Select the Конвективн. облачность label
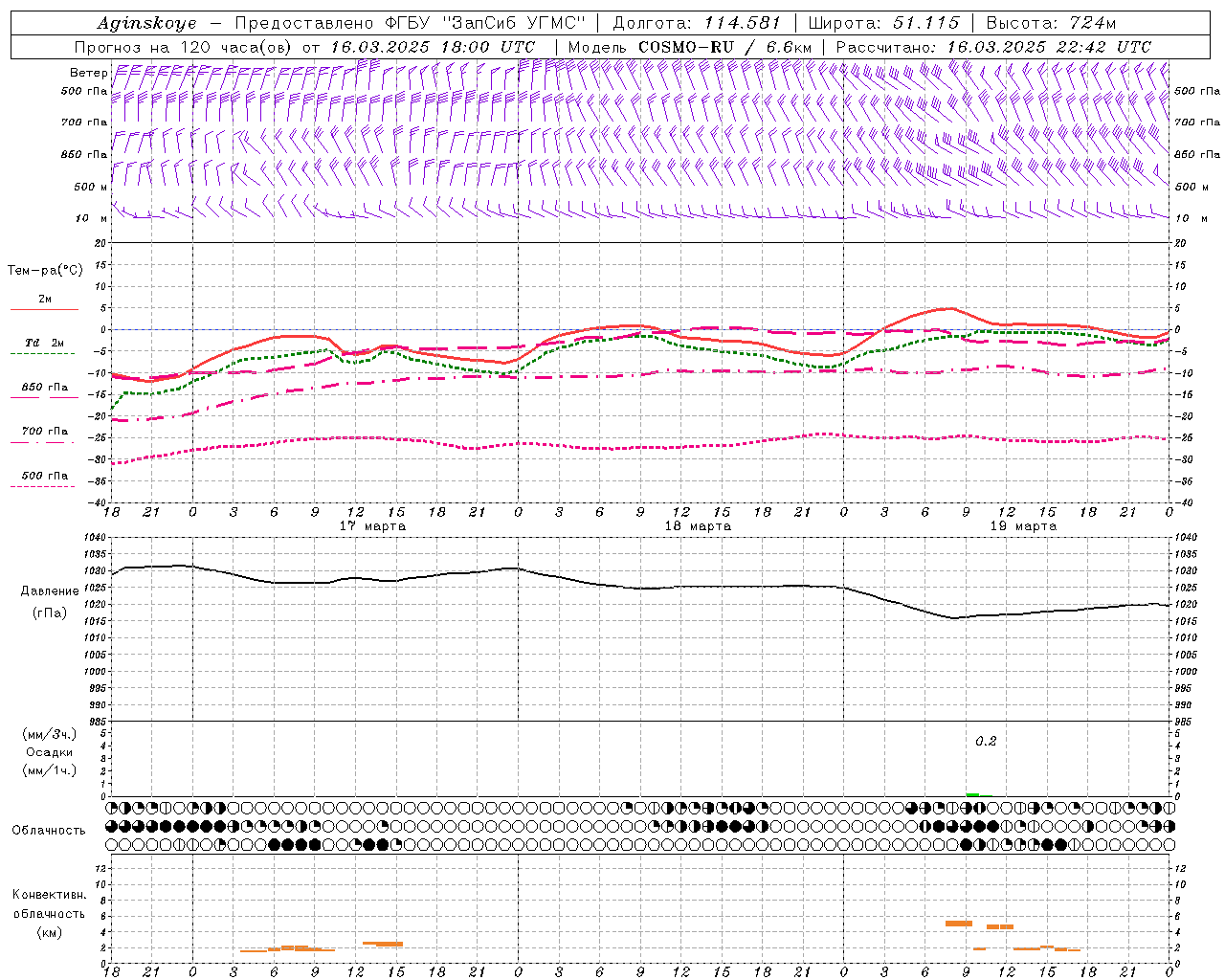This screenshot has height=980, width=1225. (49, 904)
